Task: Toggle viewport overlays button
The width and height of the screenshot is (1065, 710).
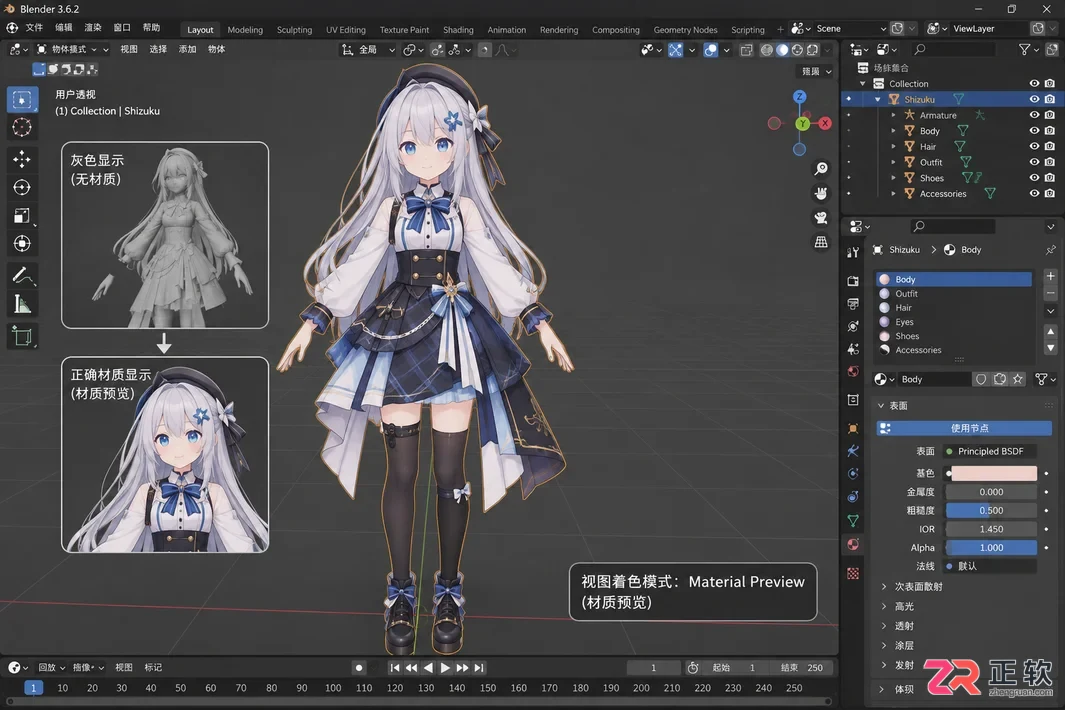Action: click(710, 50)
